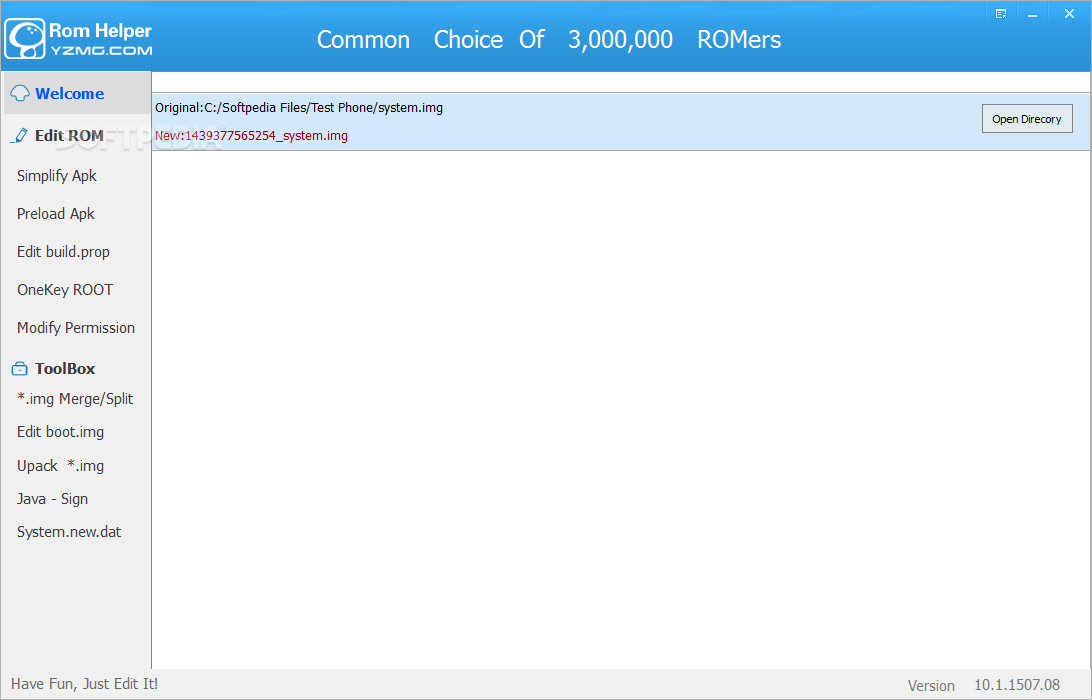The width and height of the screenshot is (1092, 700).
Task: Open Upack *.img tool
Action: (x=61, y=466)
